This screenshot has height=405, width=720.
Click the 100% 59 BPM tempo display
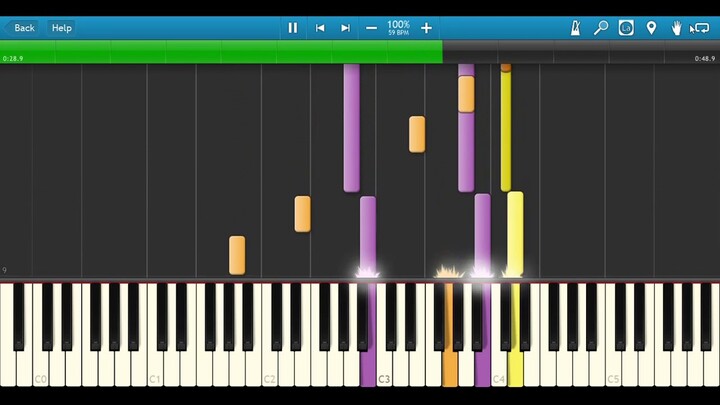[x=398, y=28]
